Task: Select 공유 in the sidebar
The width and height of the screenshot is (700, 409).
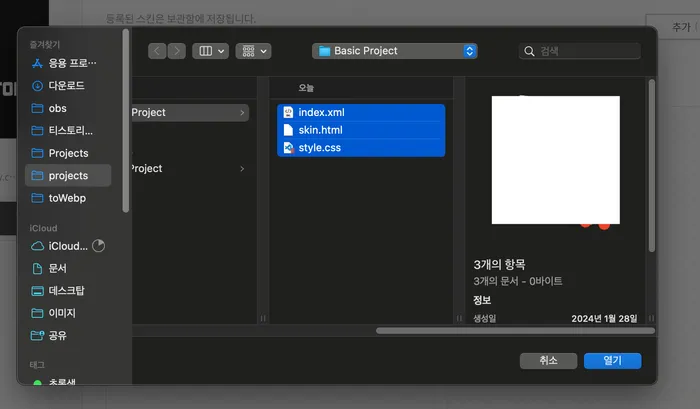Action: (x=68, y=335)
